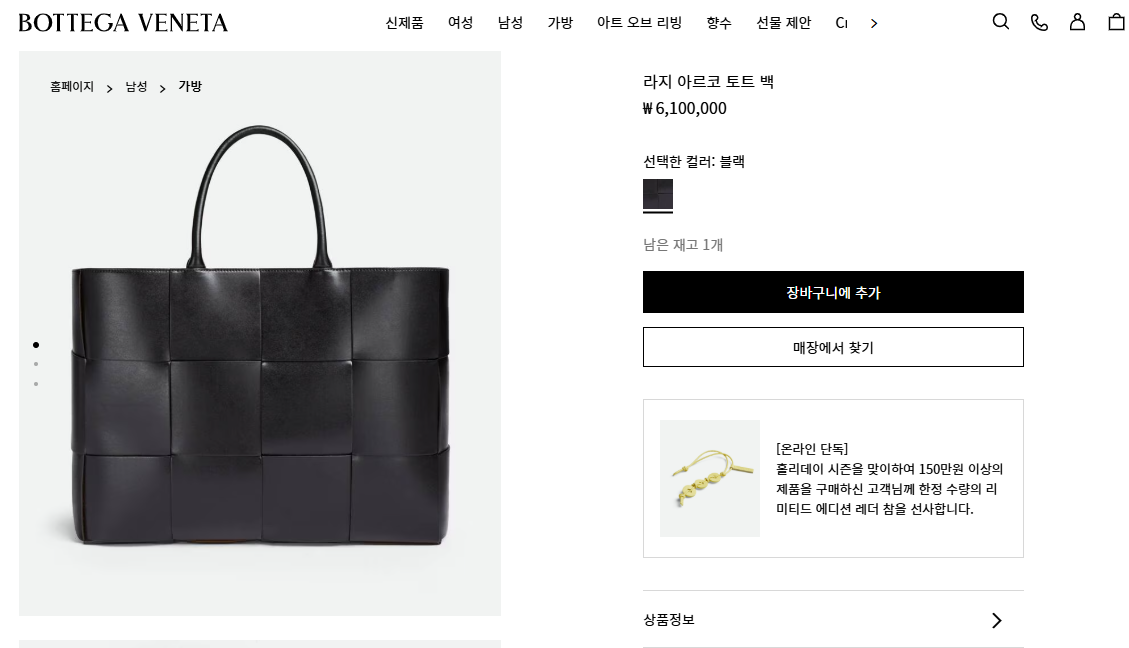Open the 신제품 menu
Image resolution: width=1129 pixels, height=648 pixels.
[404, 23]
